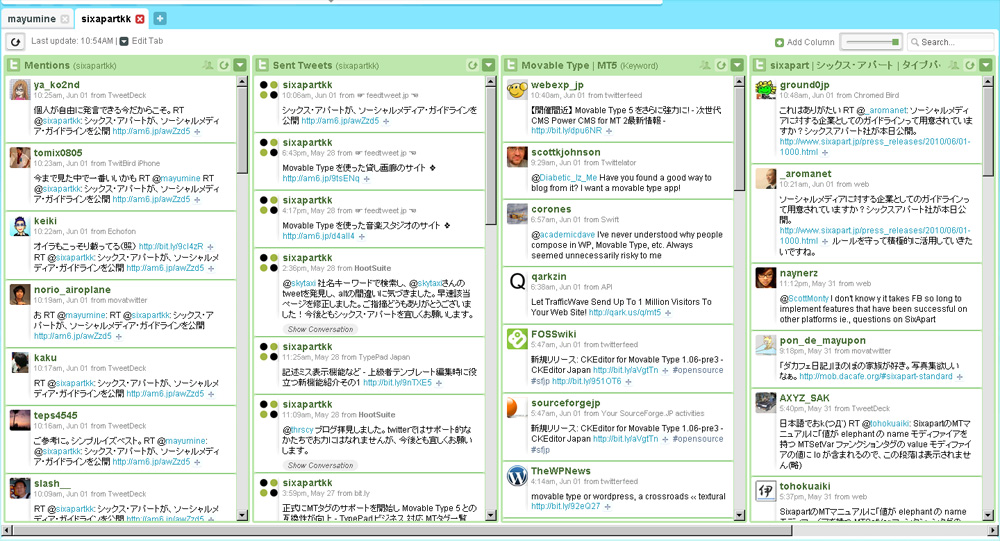Screen dimensions: 1000x541
Task: Open the Movable Type | MT5 column dropdown
Action: (x=737, y=65)
